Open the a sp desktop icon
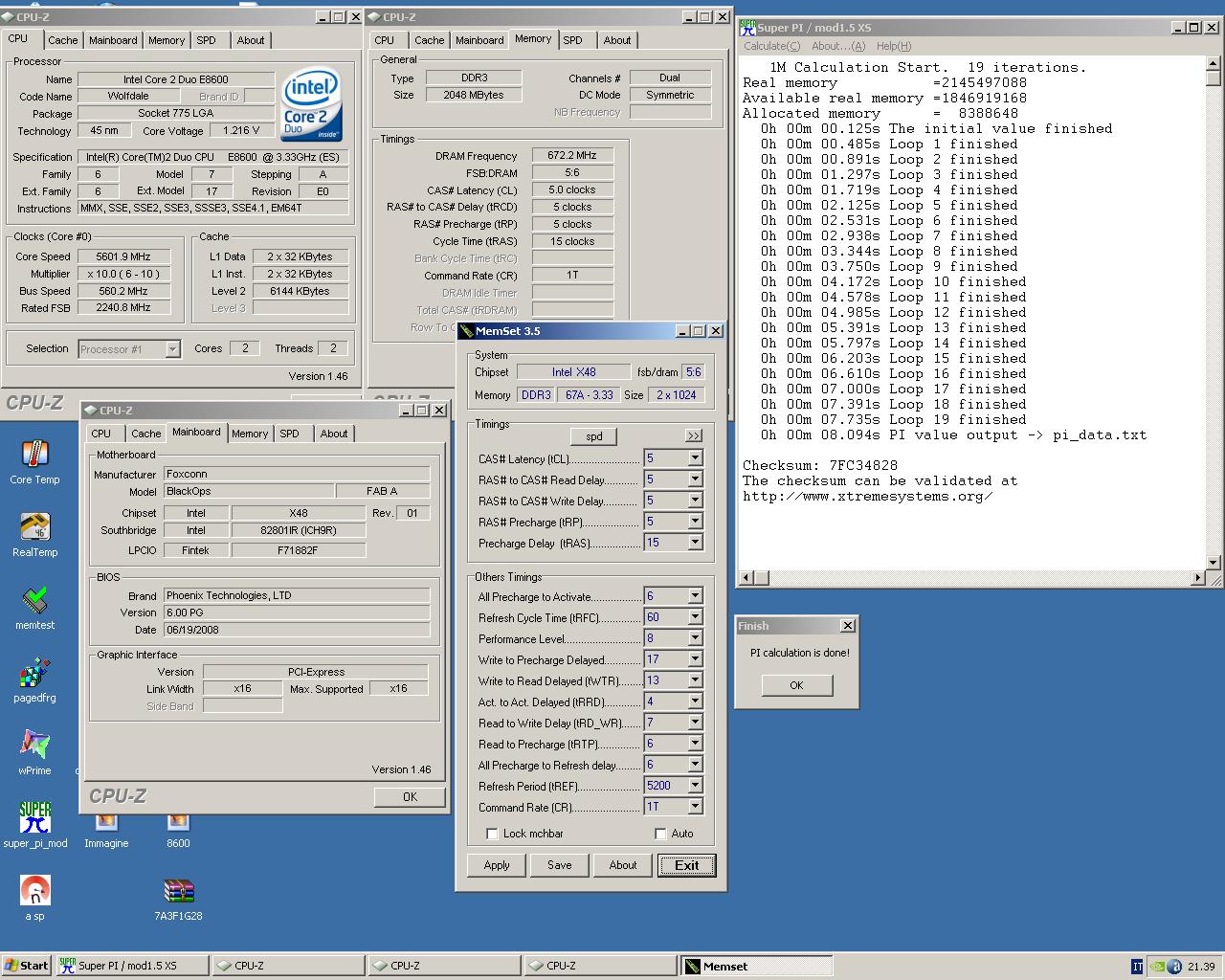1225x980 pixels. point(34,892)
